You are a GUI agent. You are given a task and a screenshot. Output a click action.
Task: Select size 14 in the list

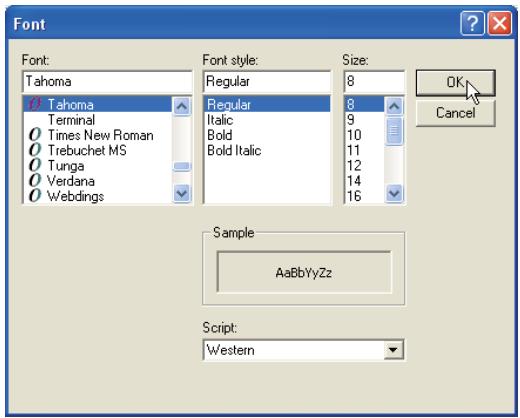coord(364,181)
